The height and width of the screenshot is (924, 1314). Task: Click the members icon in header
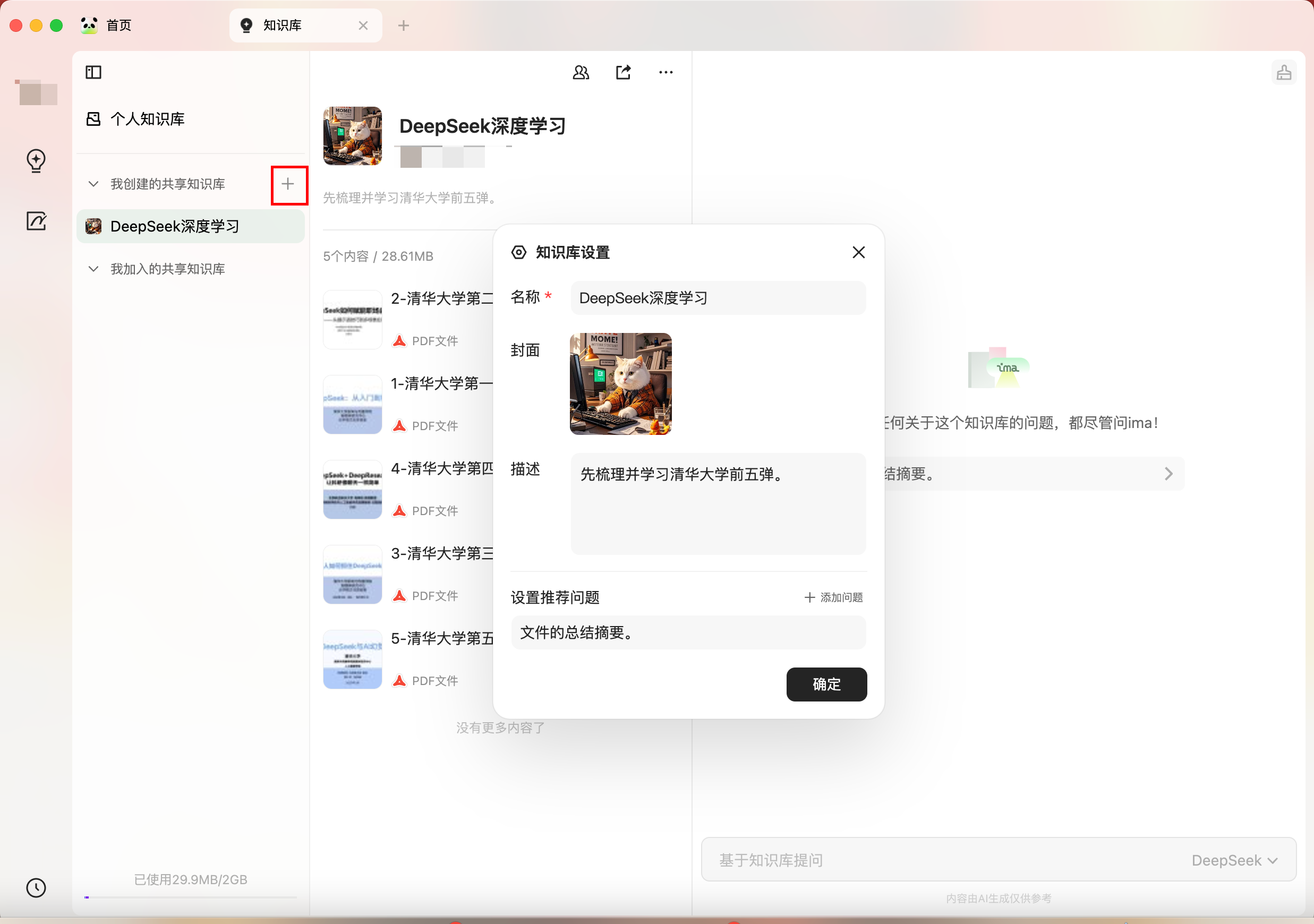581,72
